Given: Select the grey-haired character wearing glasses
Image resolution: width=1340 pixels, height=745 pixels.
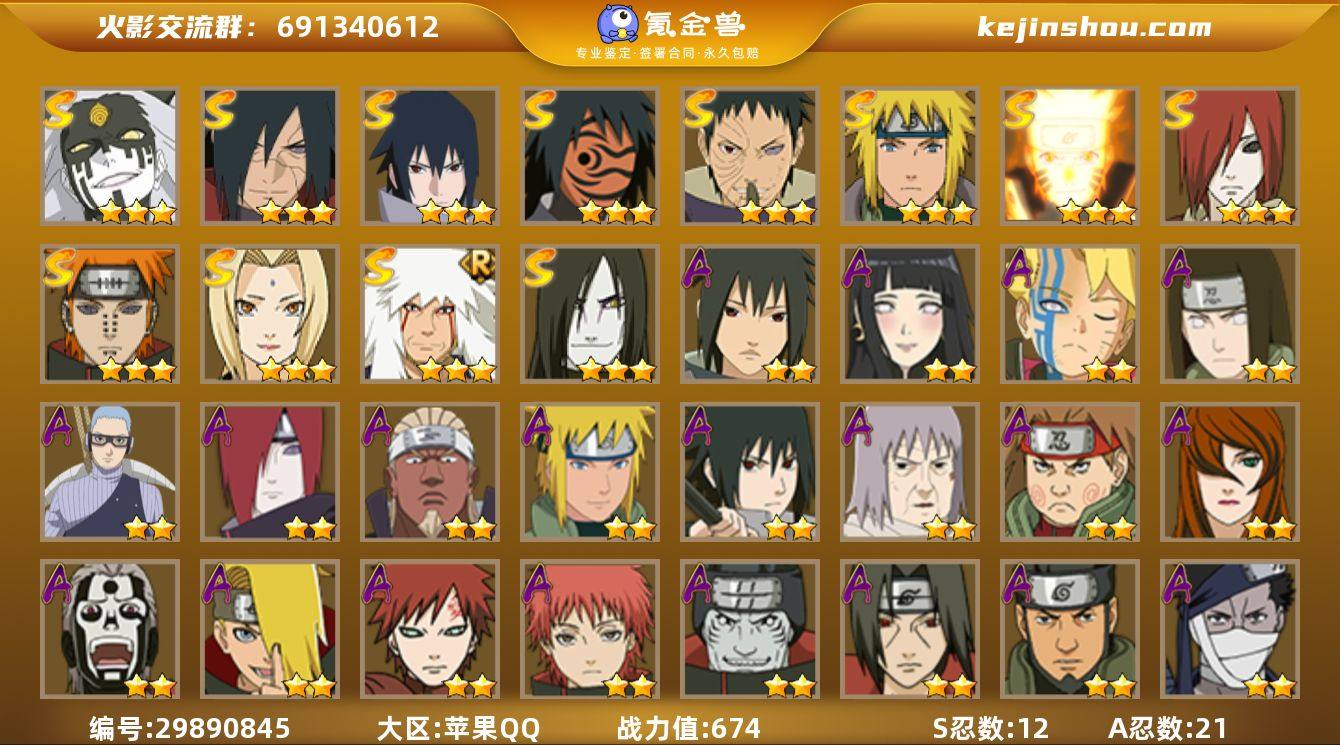Looking at the screenshot, I should pyautogui.click(x=109, y=472).
